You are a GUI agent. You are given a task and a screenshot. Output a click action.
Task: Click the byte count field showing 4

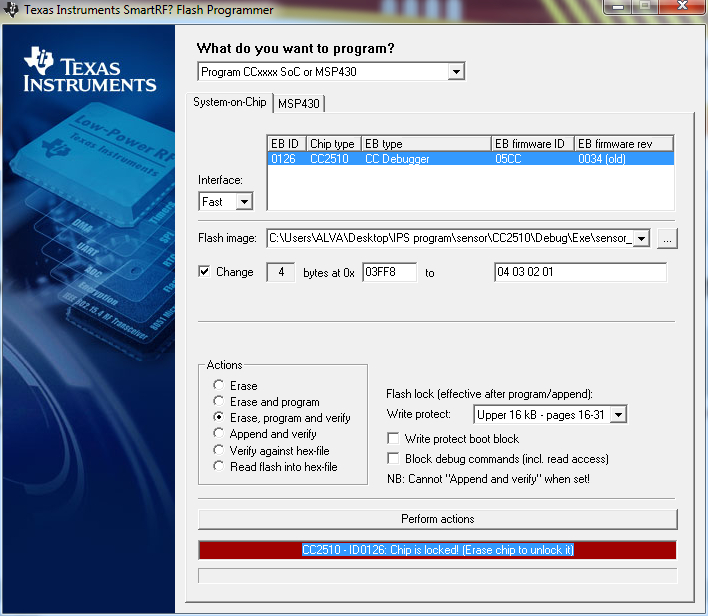281,272
